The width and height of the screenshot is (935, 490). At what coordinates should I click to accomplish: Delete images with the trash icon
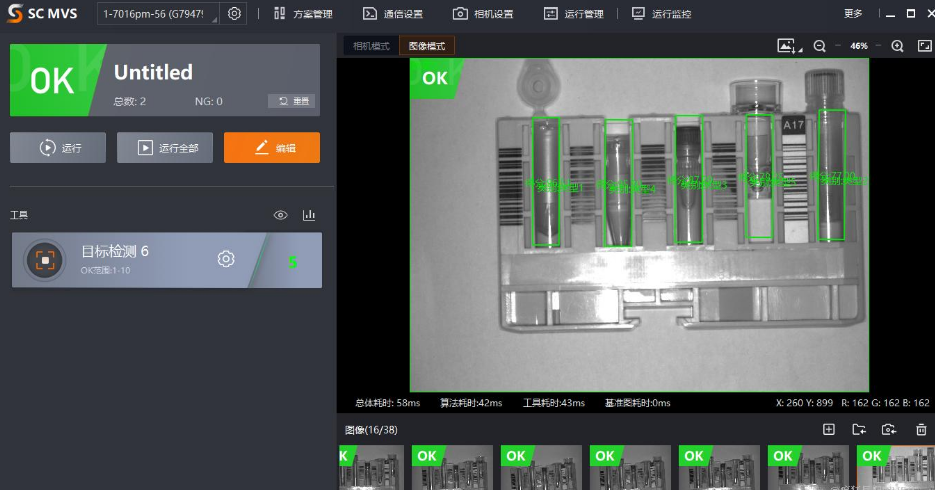click(x=921, y=429)
